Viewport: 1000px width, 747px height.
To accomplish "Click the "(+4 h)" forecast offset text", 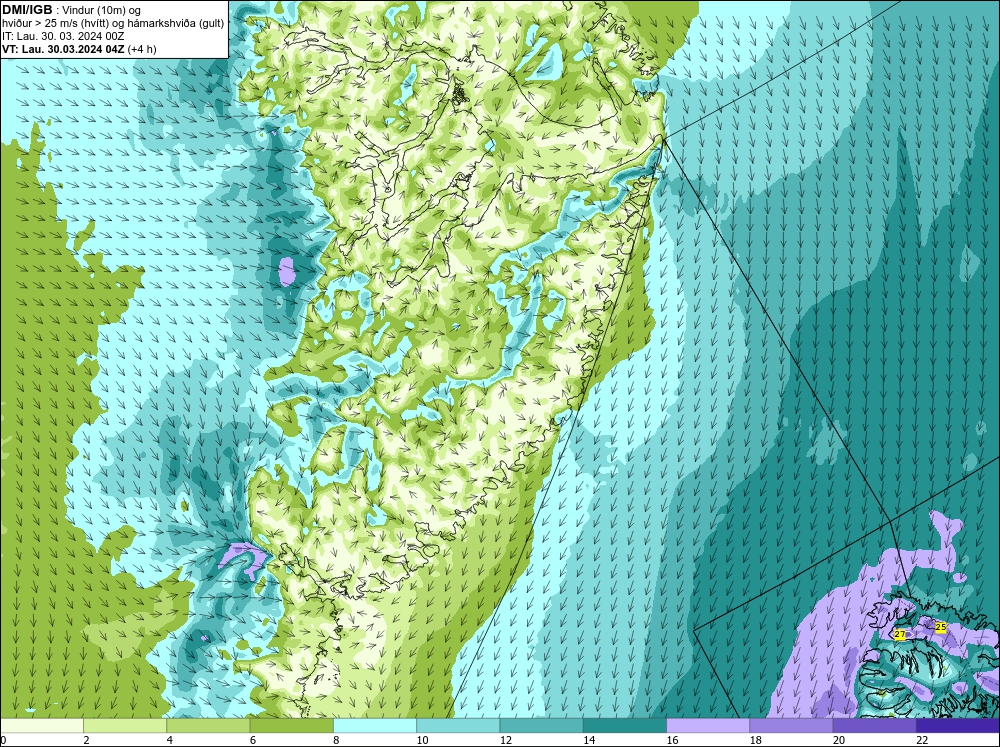I will click(x=142, y=49).
